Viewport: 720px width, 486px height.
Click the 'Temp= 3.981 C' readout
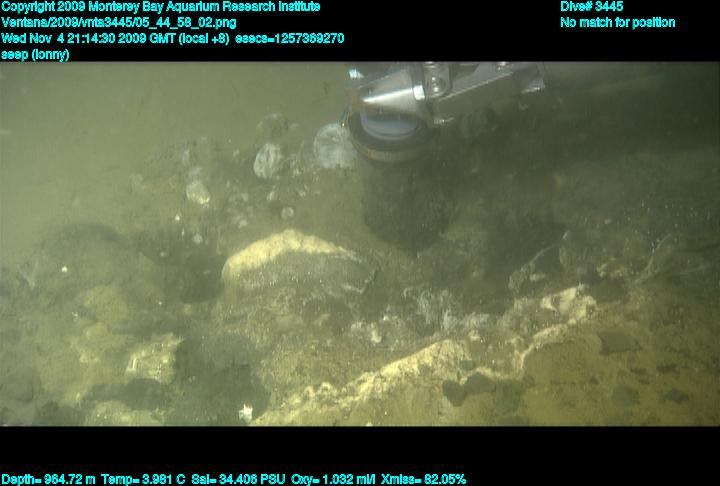click(143, 479)
